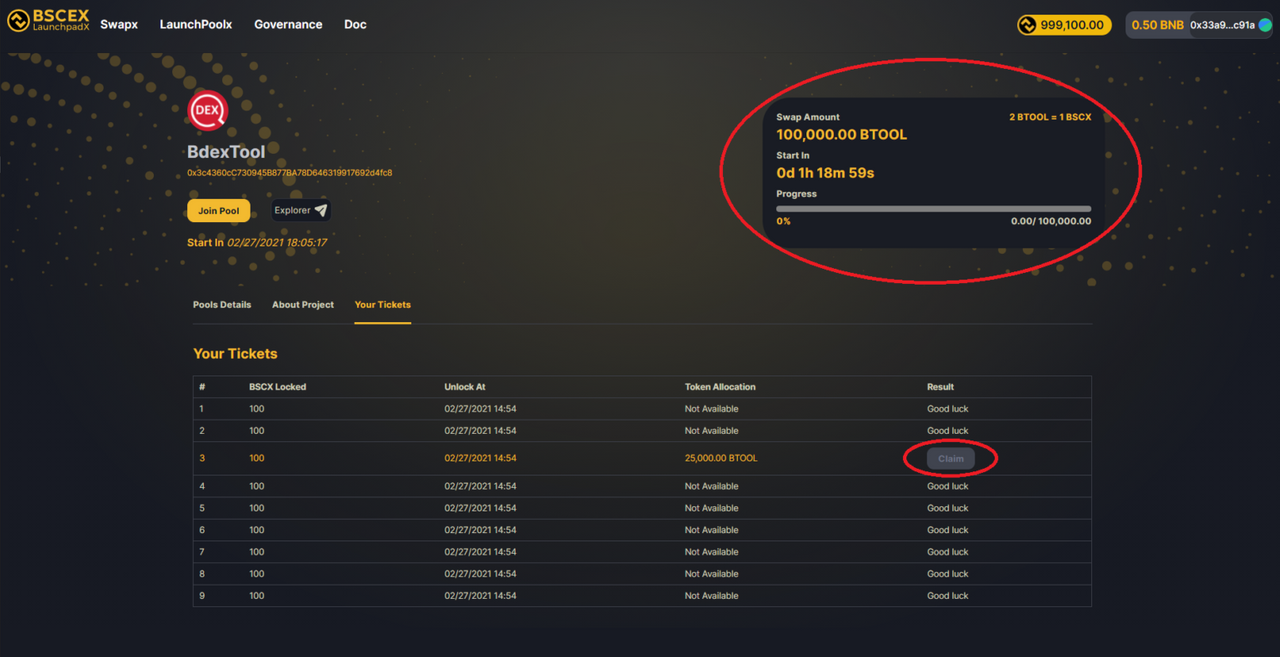The width and height of the screenshot is (1280, 657).
Task: Click Good luck result in ticket row 4
Action: [947, 486]
